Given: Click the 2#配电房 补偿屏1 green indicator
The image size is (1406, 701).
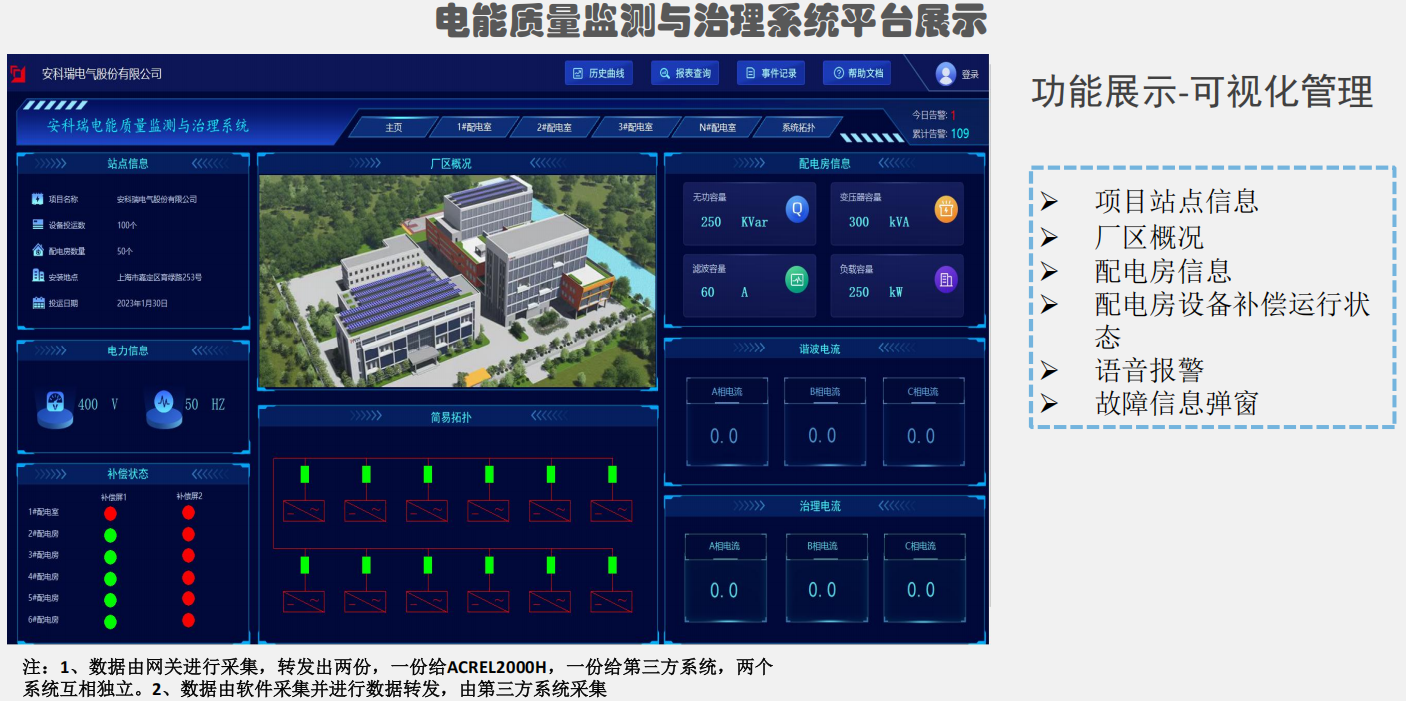Looking at the screenshot, I should click(x=110, y=535).
